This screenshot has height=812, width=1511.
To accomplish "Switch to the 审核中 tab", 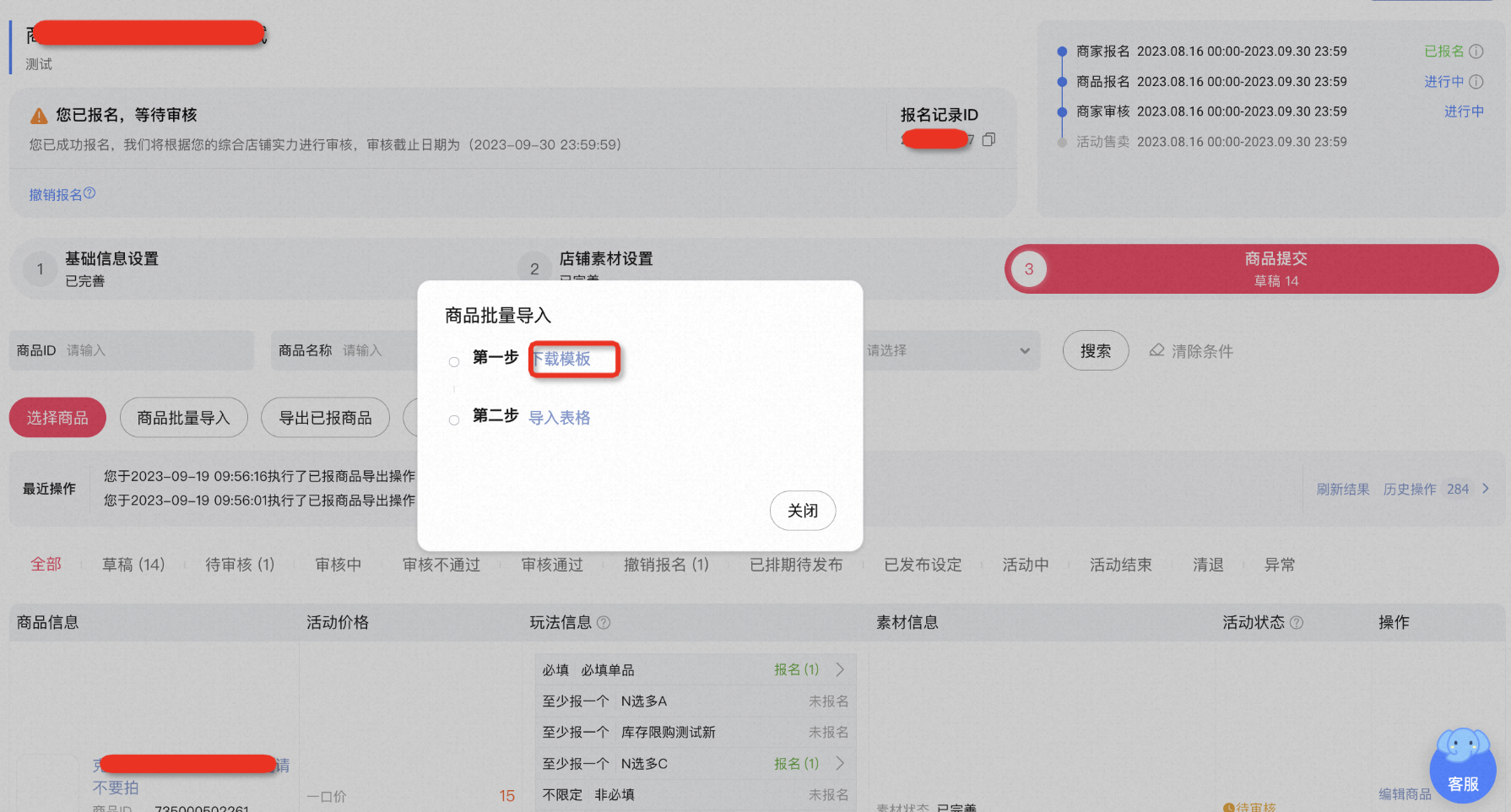I will tap(338, 565).
